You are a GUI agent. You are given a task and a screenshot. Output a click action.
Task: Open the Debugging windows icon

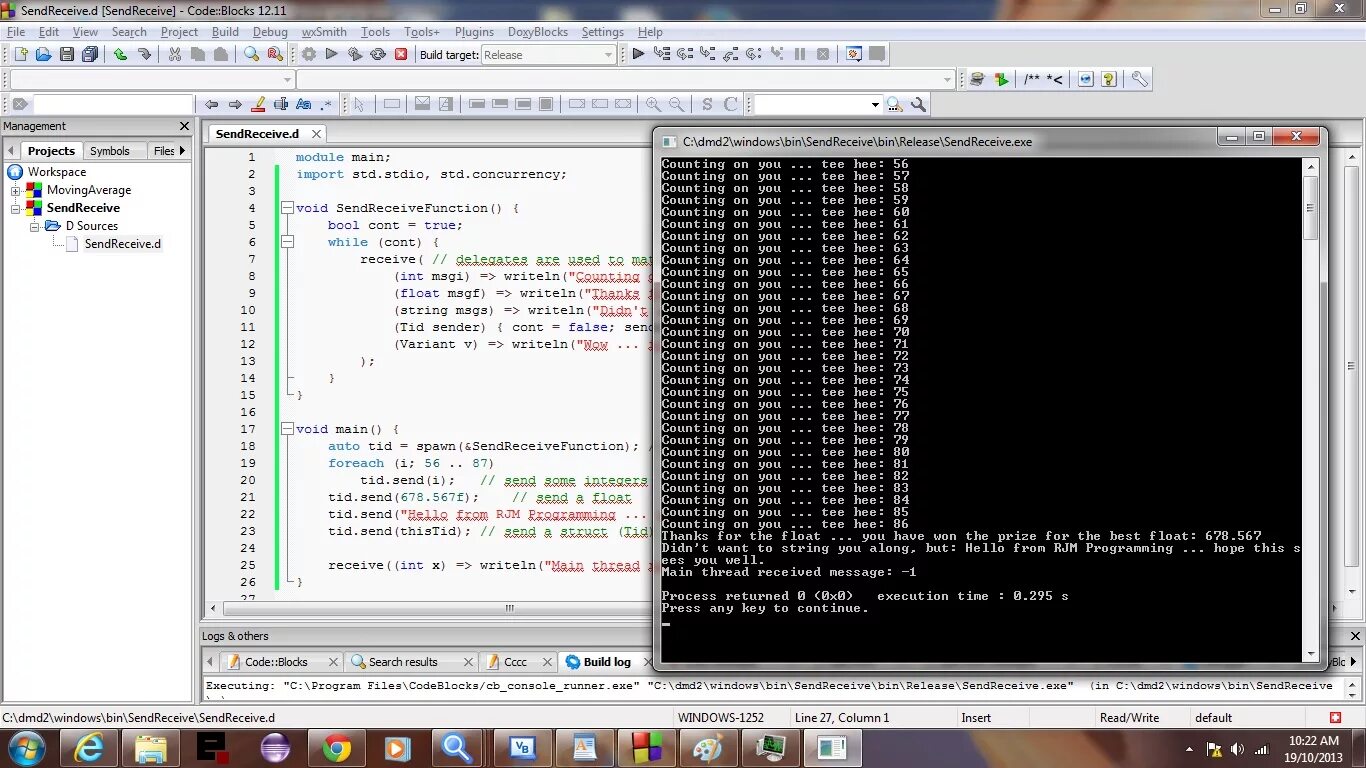click(x=854, y=54)
